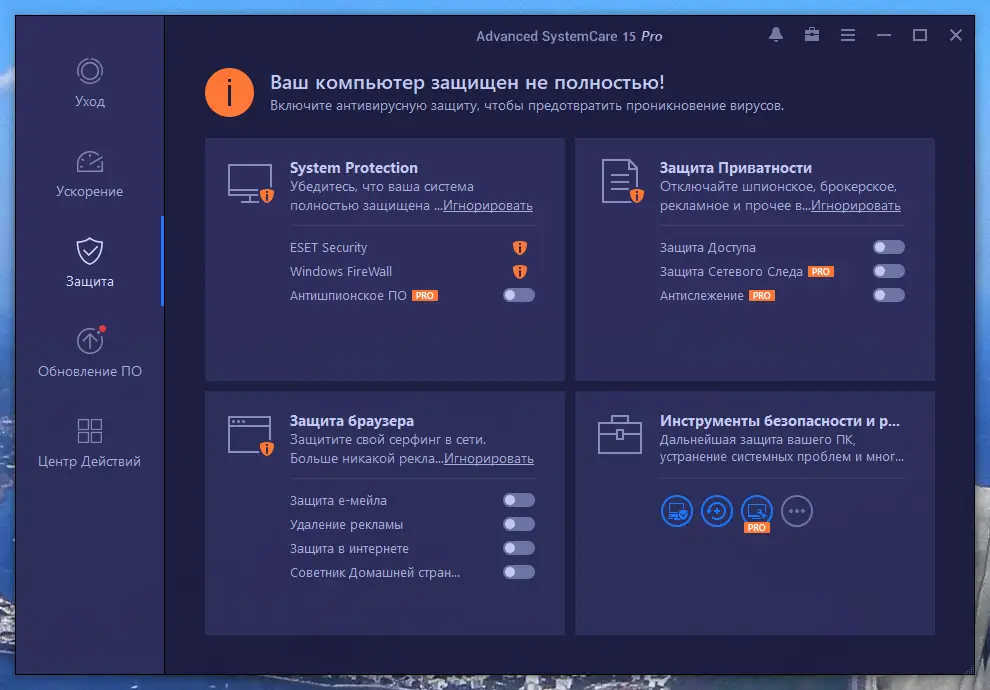The height and width of the screenshot is (690, 990).
Task: Click the orange info warning icon
Action: pos(229,93)
